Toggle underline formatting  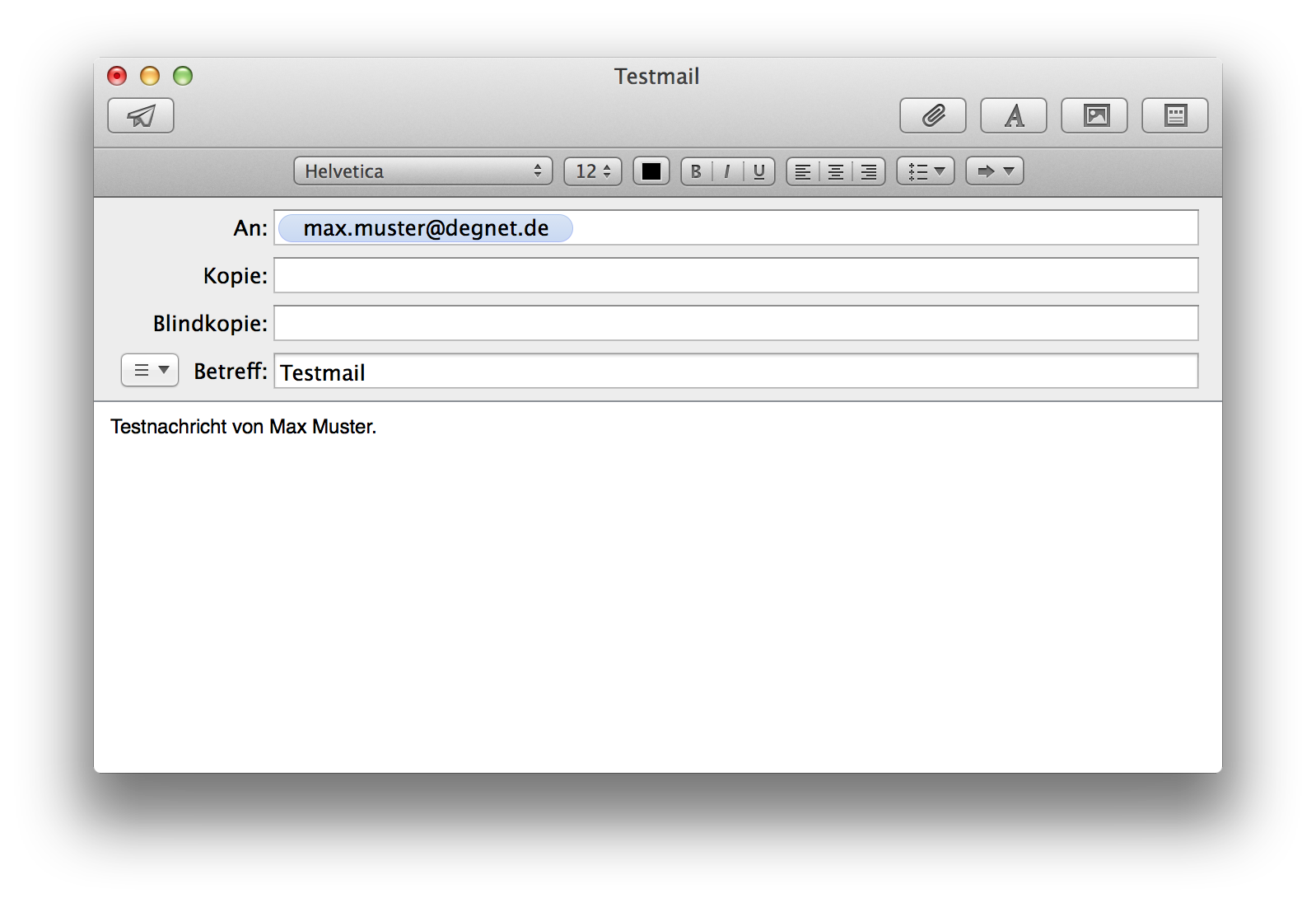click(x=759, y=171)
